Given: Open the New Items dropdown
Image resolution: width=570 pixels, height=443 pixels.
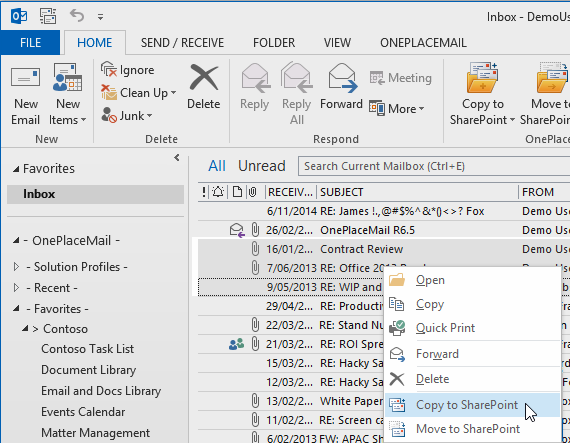Looking at the screenshot, I should point(68,94).
